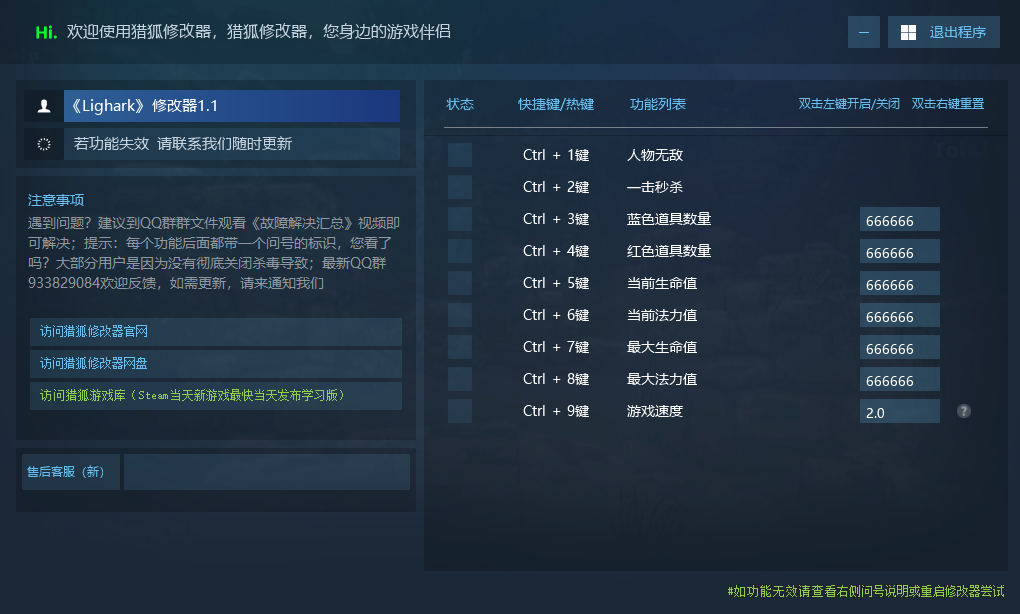Click the 当前法力值 value field
Viewport: 1020px width, 614px height.
coord(900,315)
